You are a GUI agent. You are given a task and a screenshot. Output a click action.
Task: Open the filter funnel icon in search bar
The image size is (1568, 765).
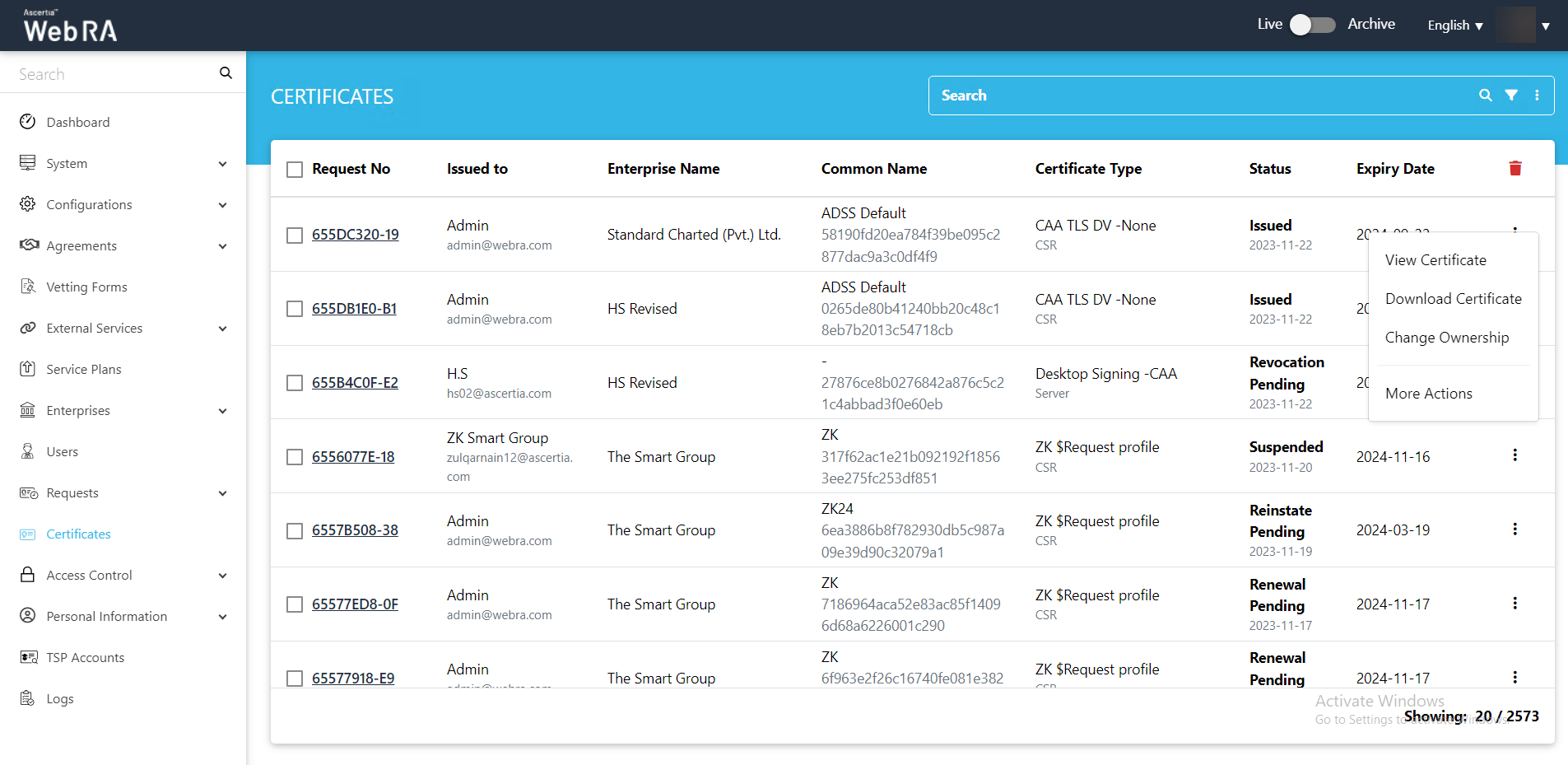click(x=1511, y=96)
